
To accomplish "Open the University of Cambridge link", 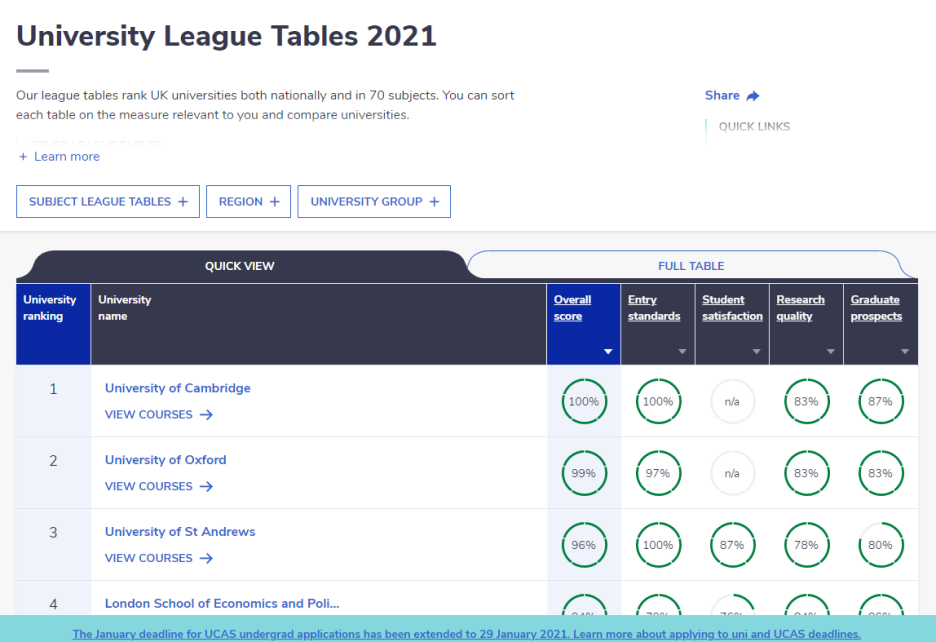I will 178,388.
